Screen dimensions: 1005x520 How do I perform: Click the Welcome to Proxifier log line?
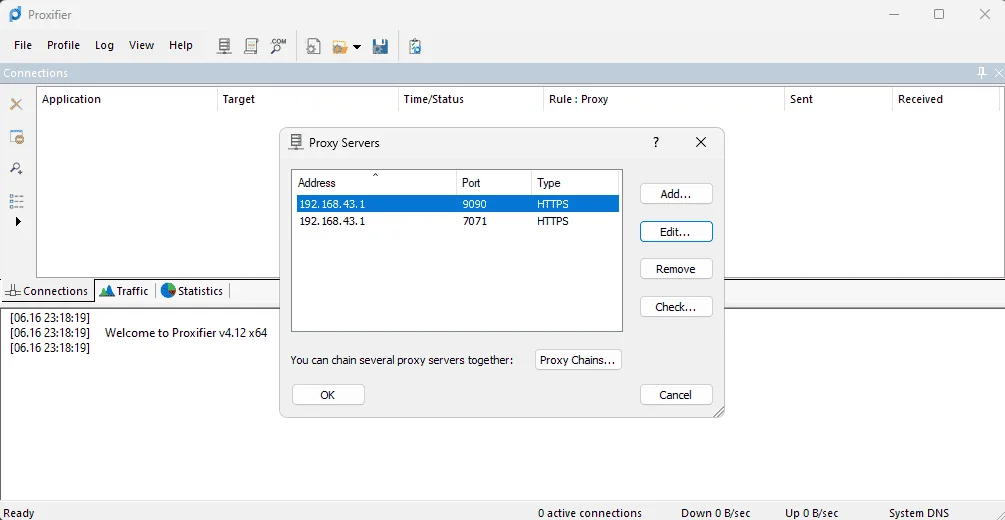186,333
